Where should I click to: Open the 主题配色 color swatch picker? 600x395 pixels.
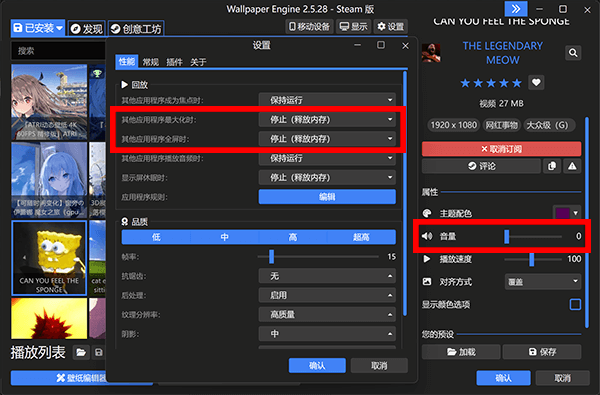click(567, 213)
